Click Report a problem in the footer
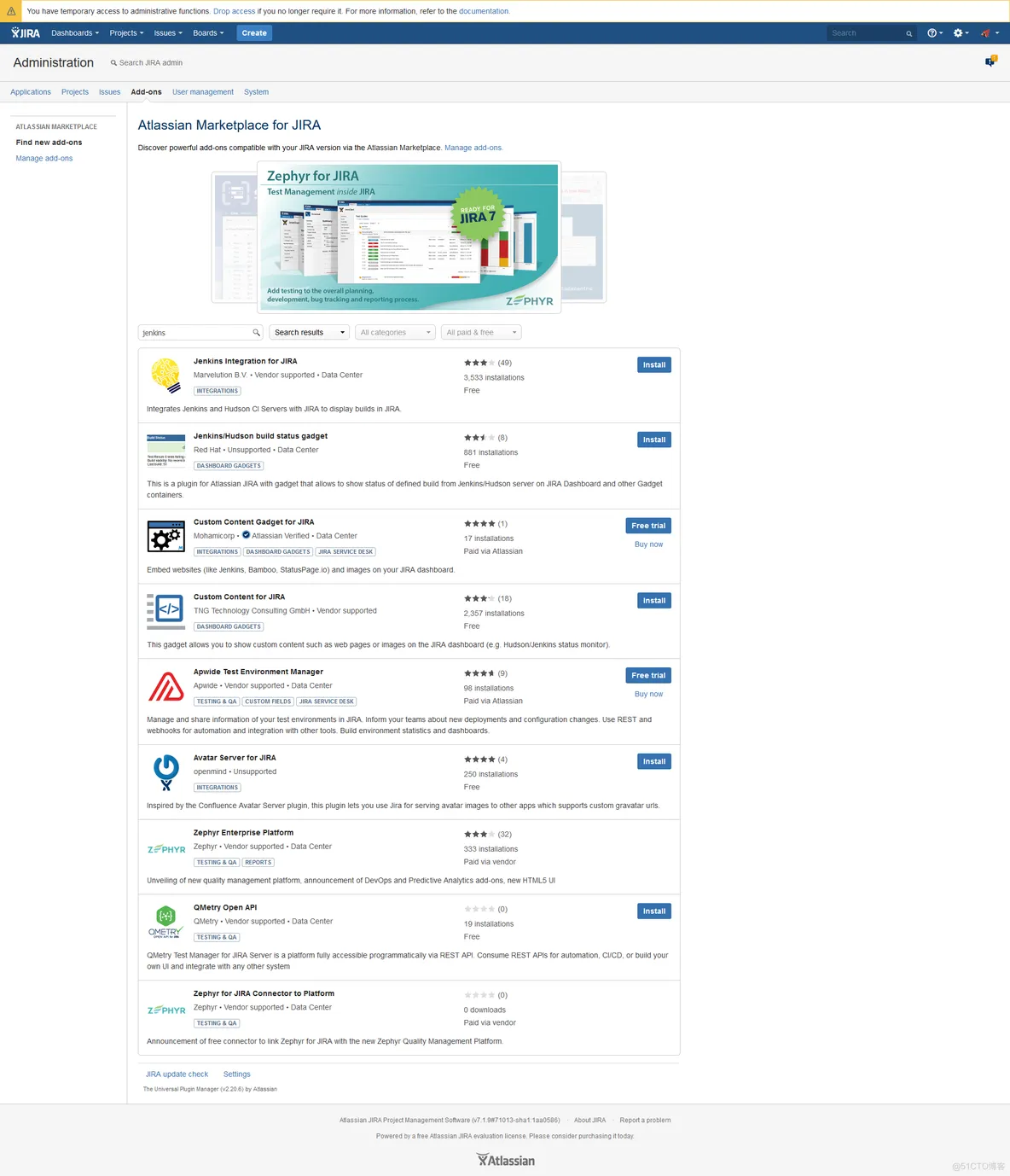The image size is (1010, 1176). (x=645, y=1121)
